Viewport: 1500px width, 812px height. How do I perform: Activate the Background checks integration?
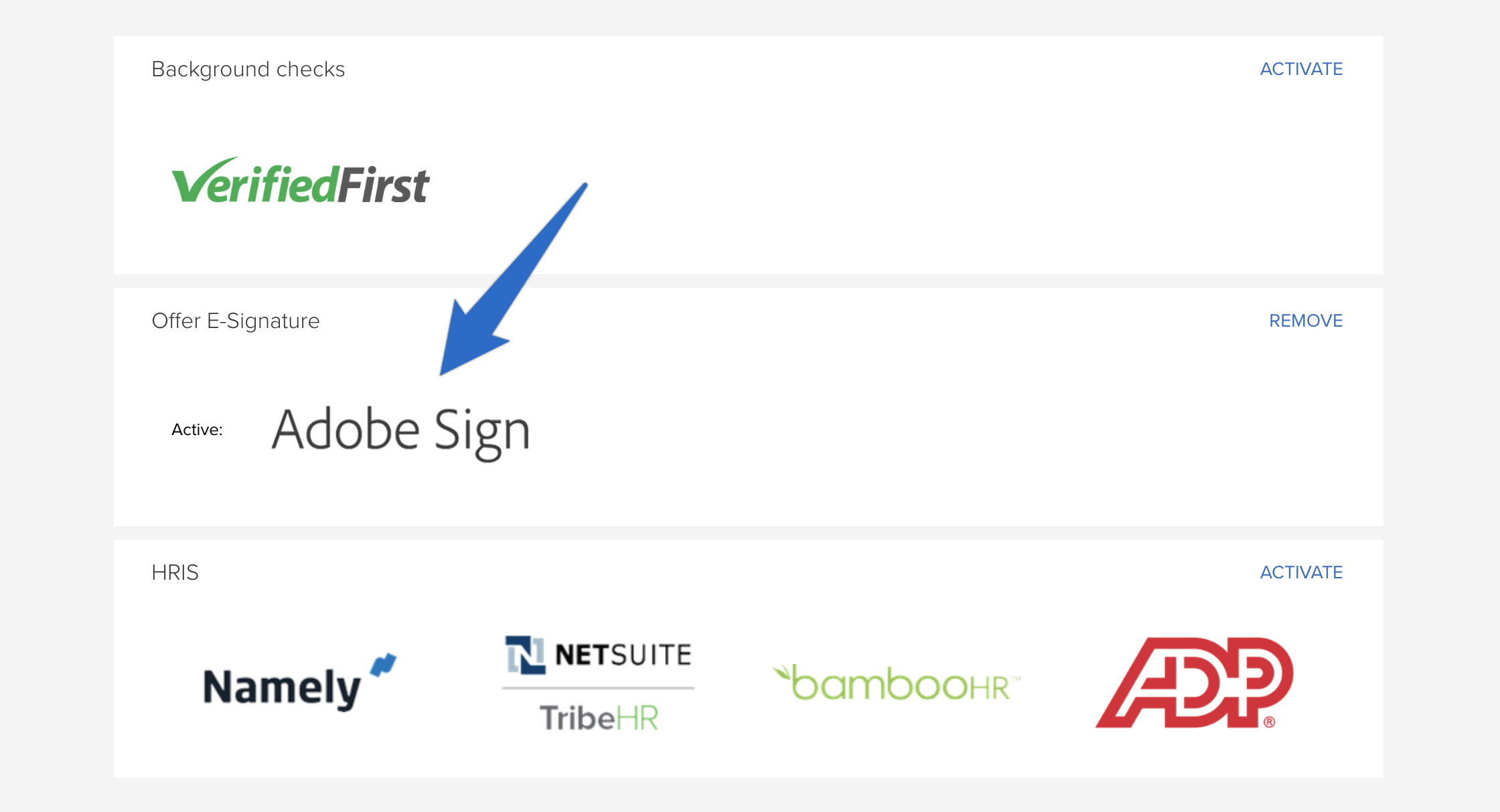(x=1301, y=69)
